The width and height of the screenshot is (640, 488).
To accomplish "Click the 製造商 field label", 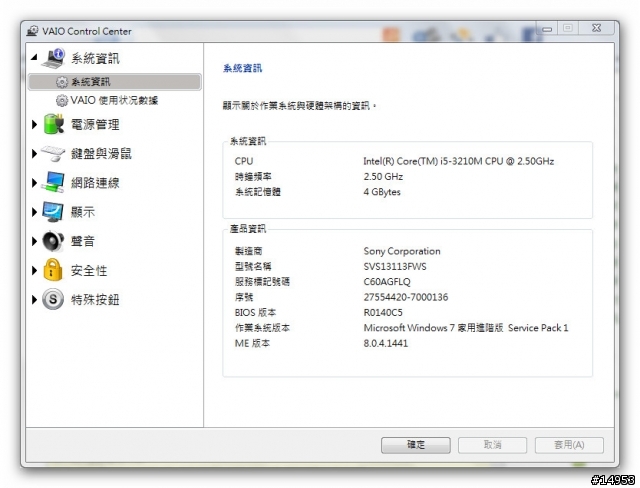I will (249, 251).
